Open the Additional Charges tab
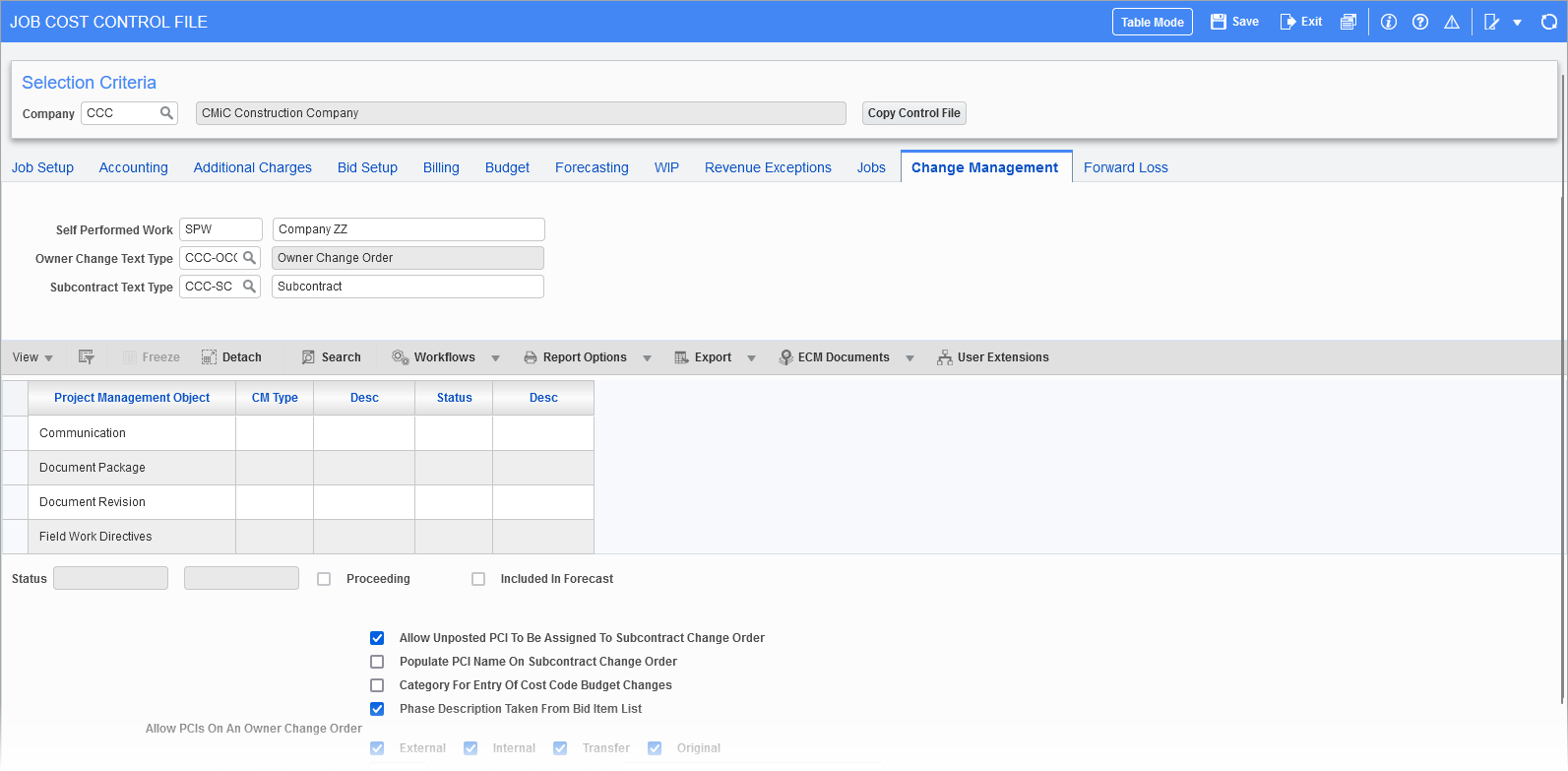 click(253, 167)
